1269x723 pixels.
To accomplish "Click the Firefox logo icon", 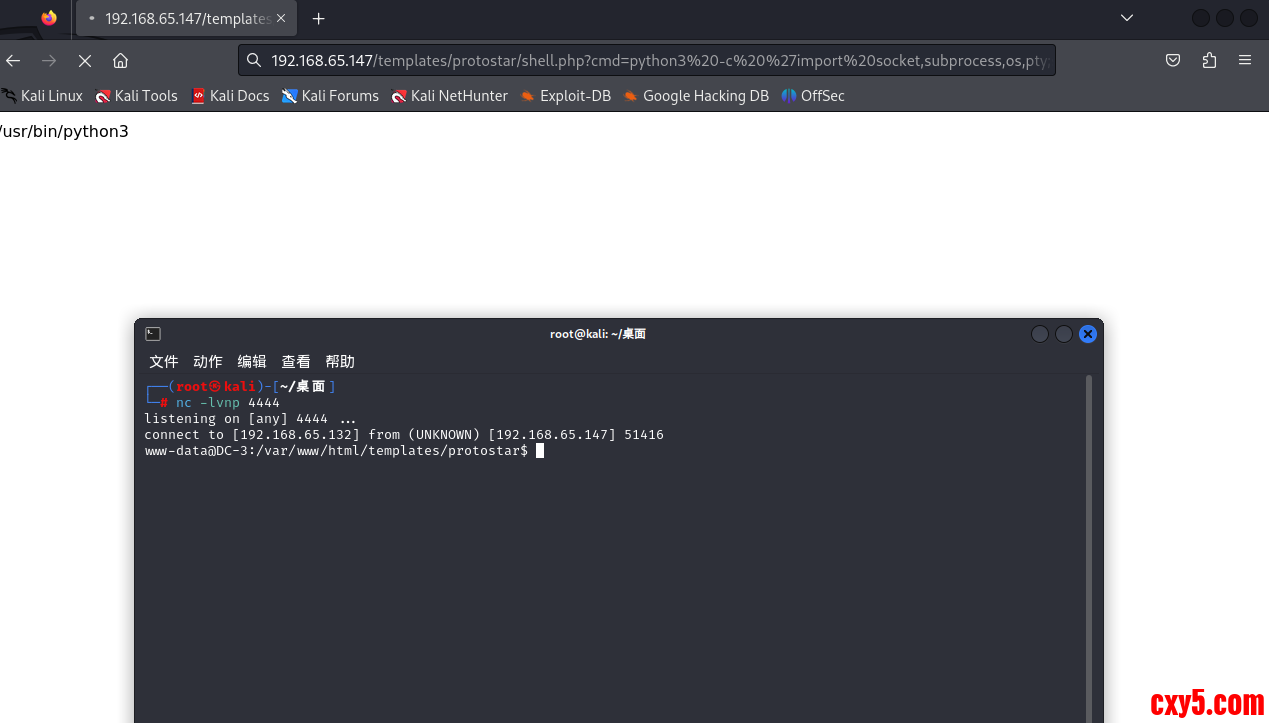I will click(49, 18).
